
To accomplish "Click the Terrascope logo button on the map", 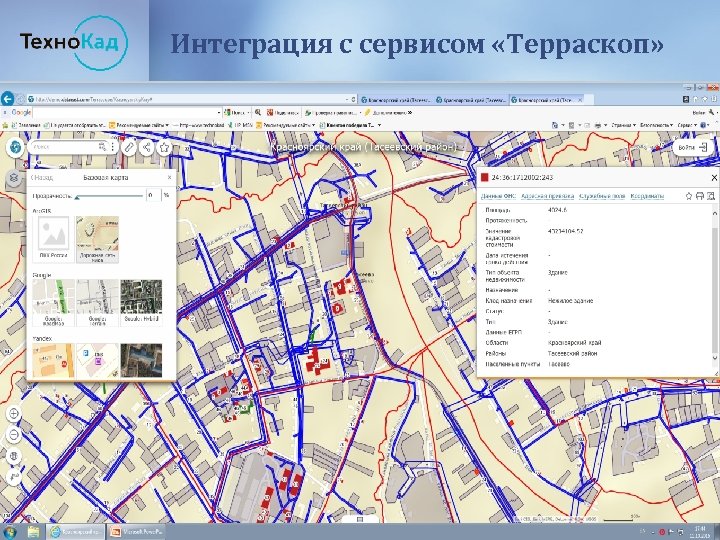I will (x=15, y=147).
